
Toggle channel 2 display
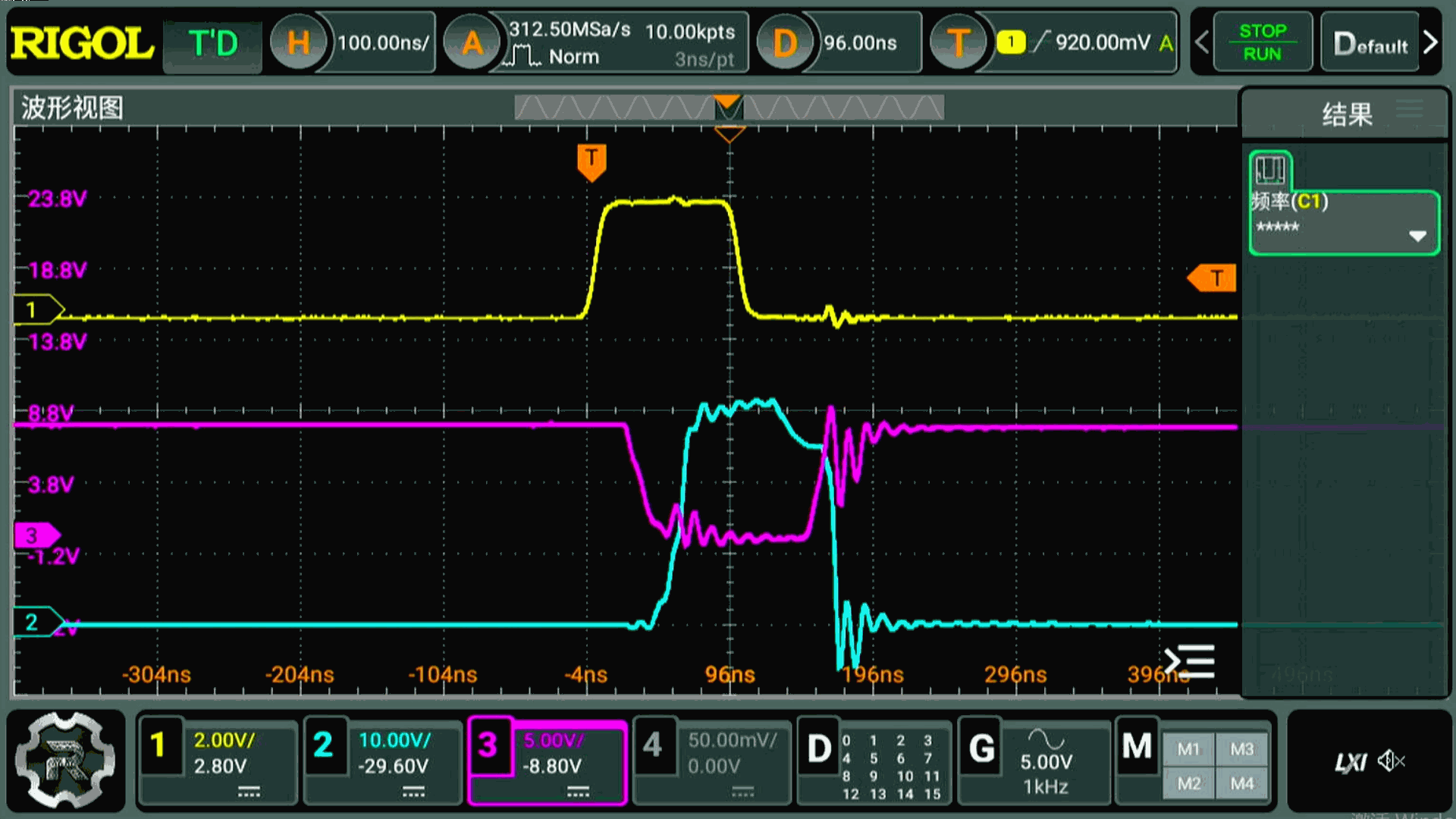tap(323, 745)
